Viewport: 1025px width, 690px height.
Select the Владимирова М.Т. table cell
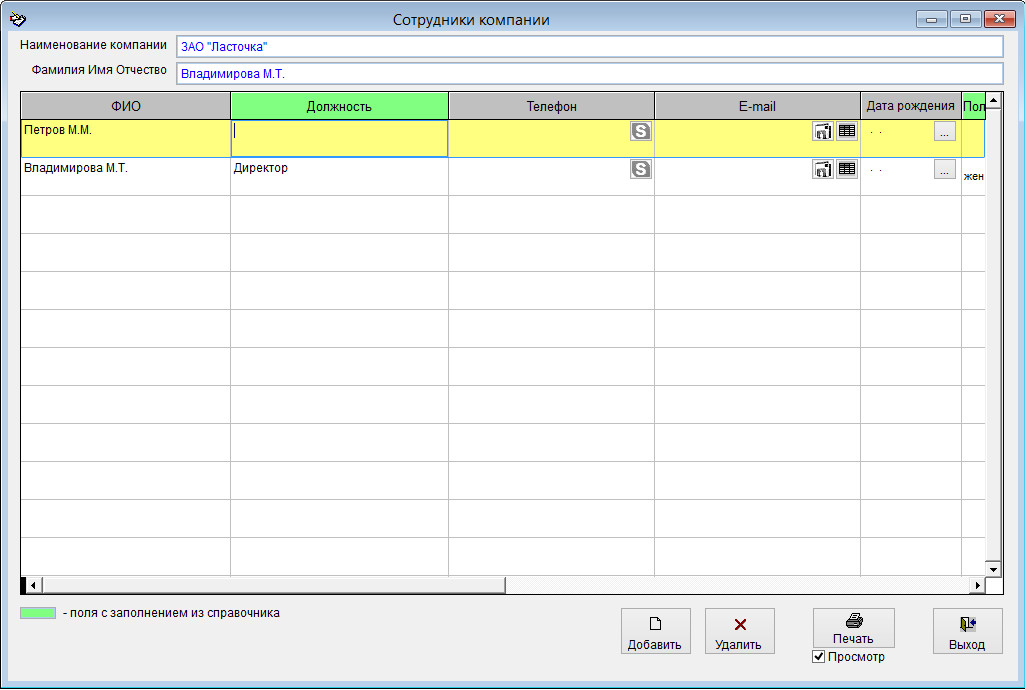[x=126, y=176]
